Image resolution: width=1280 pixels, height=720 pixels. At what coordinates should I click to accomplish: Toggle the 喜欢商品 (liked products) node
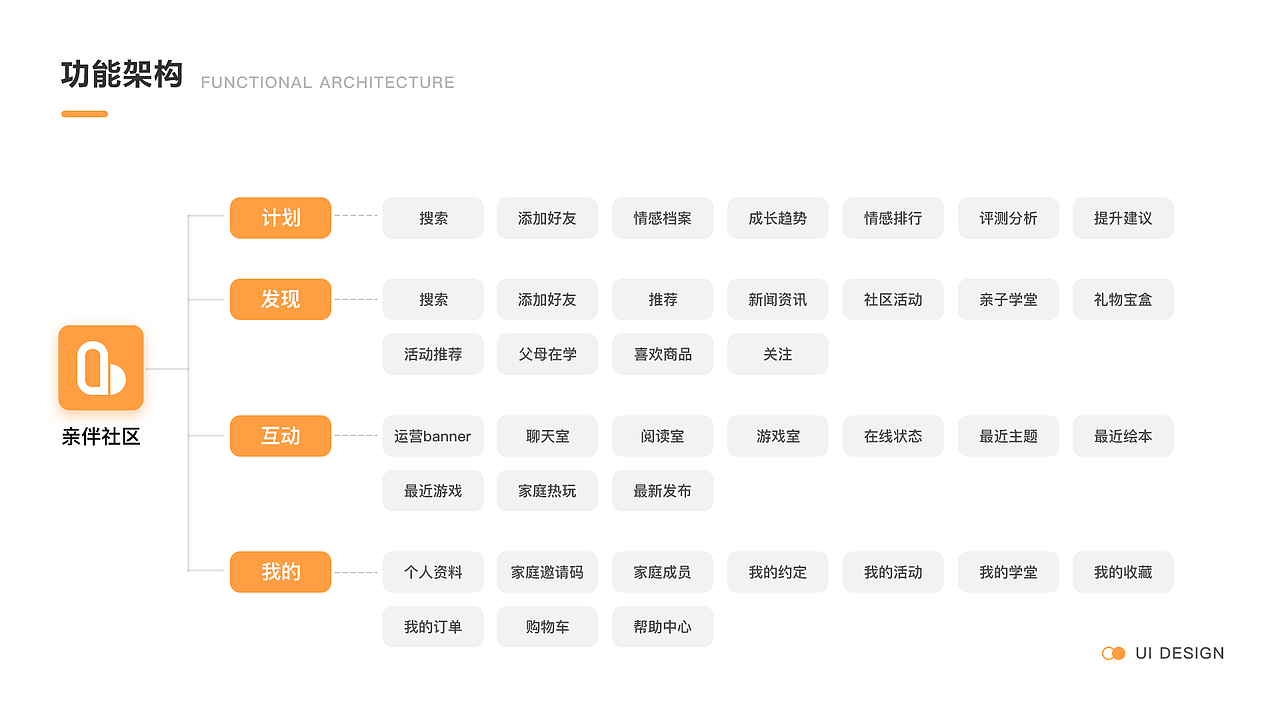(x=662, y=354)
